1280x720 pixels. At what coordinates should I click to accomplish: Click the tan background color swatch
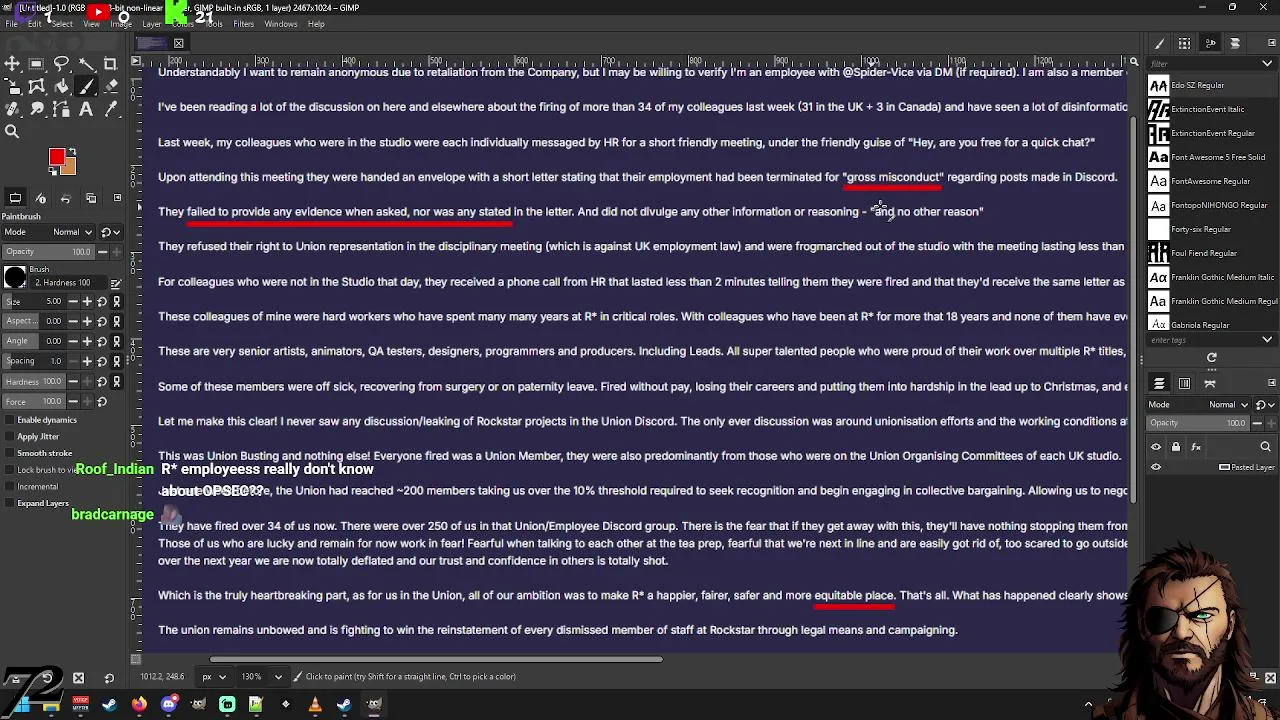[x=70, y=166]
